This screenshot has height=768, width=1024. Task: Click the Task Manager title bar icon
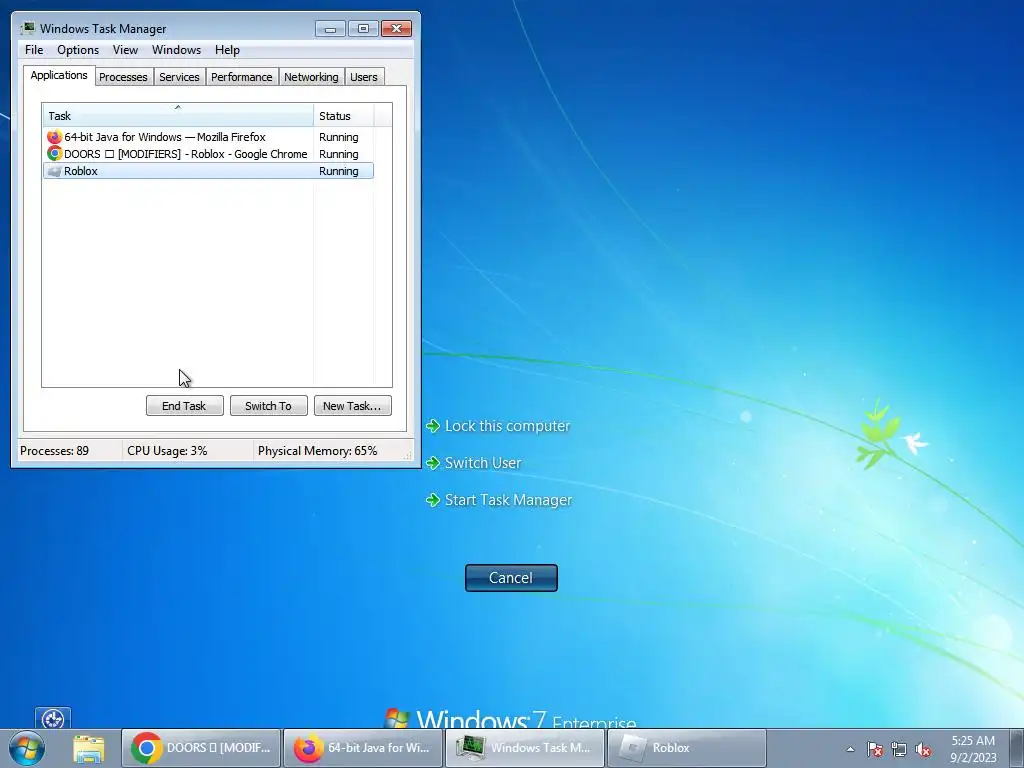pos(27,29)
